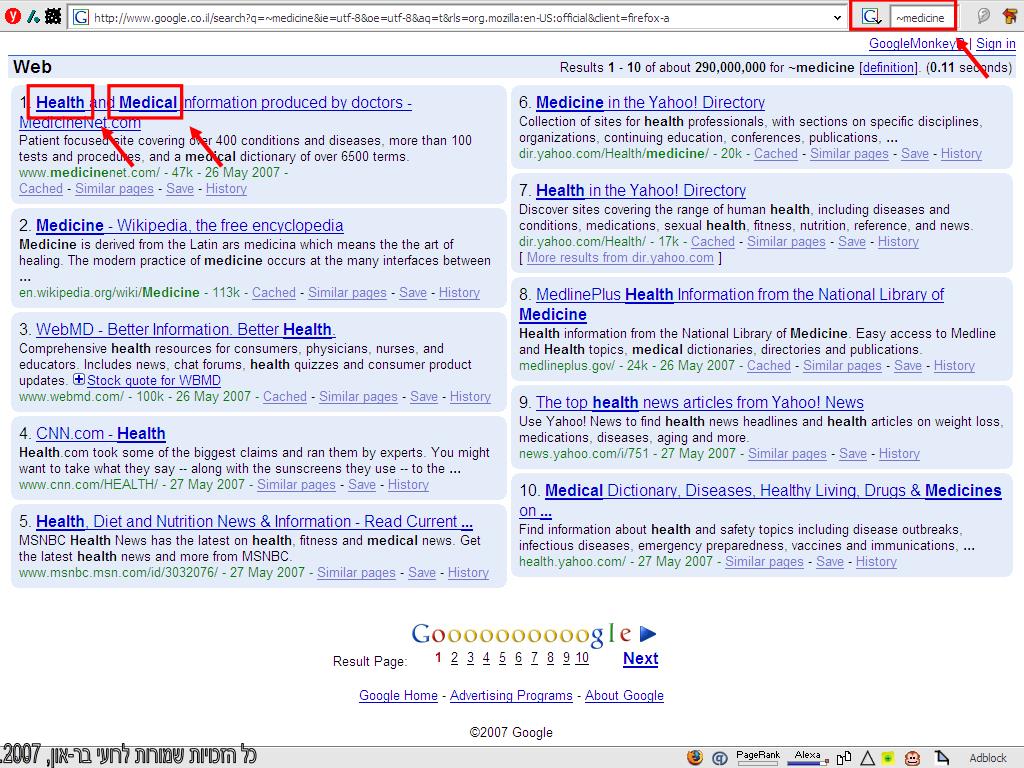Click Save link for www.cnn.com result
Viewport: 1024px width, 768px height.
point(362,485)
